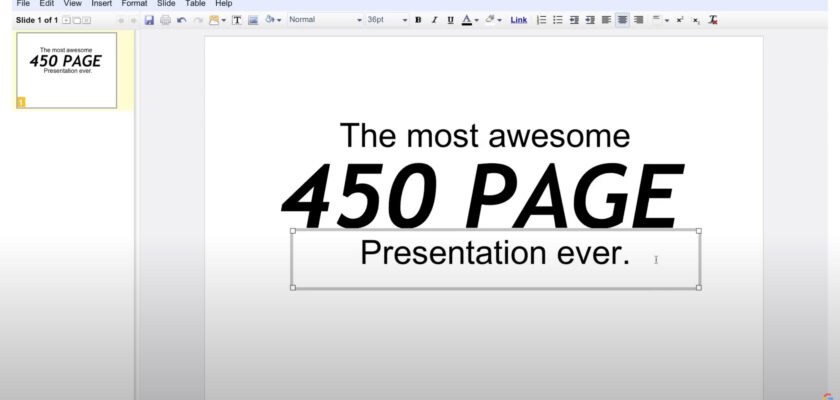Click the highlight color marker

489,20
